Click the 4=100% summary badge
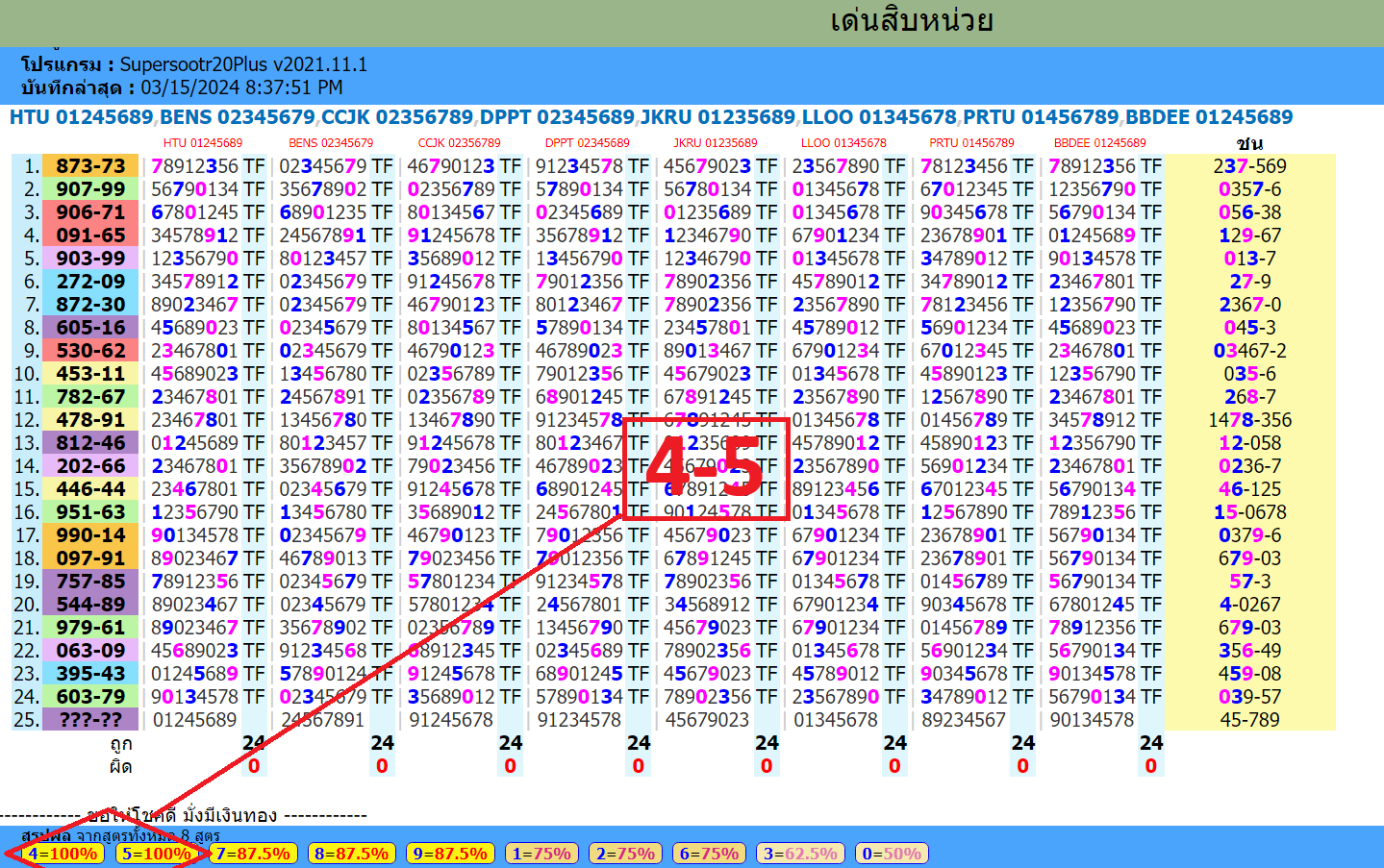Image resolution: width=1384 pixels, height=868 pixels. (63, 854)
